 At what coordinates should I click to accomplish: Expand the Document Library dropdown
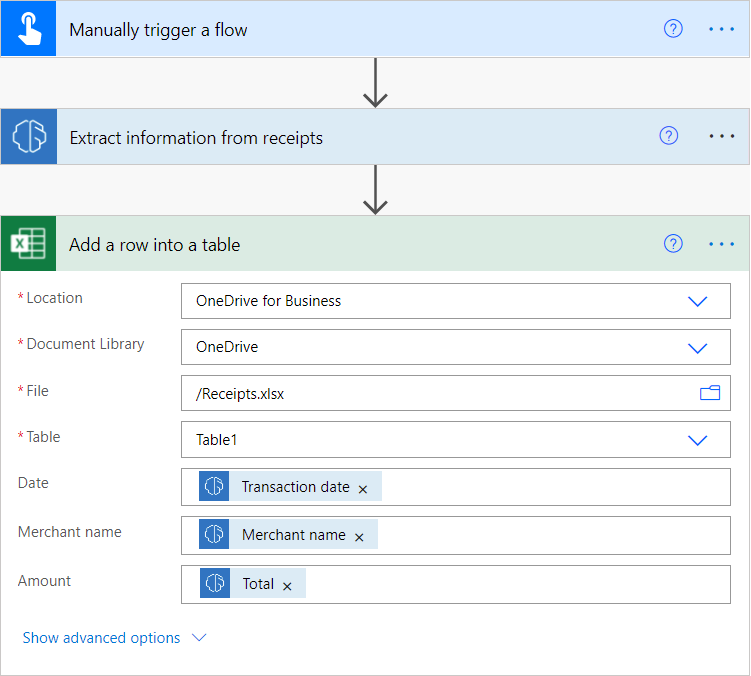(x=697, y=348)
